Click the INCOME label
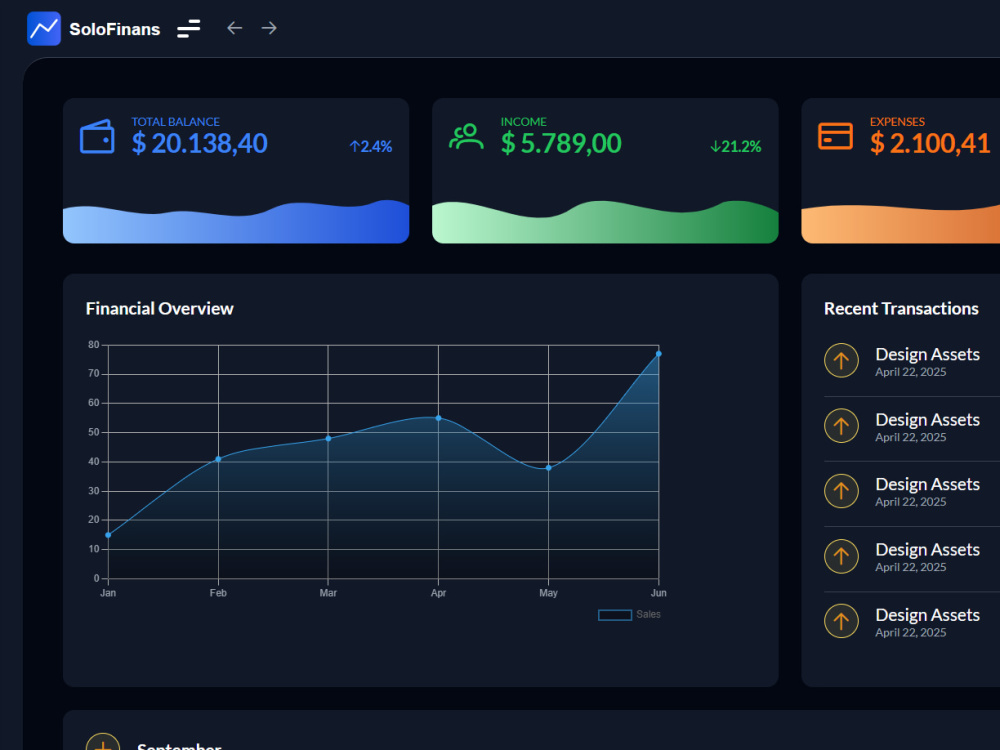The image size is (1000, 750). pyautogui.click(x=524, y=122)
